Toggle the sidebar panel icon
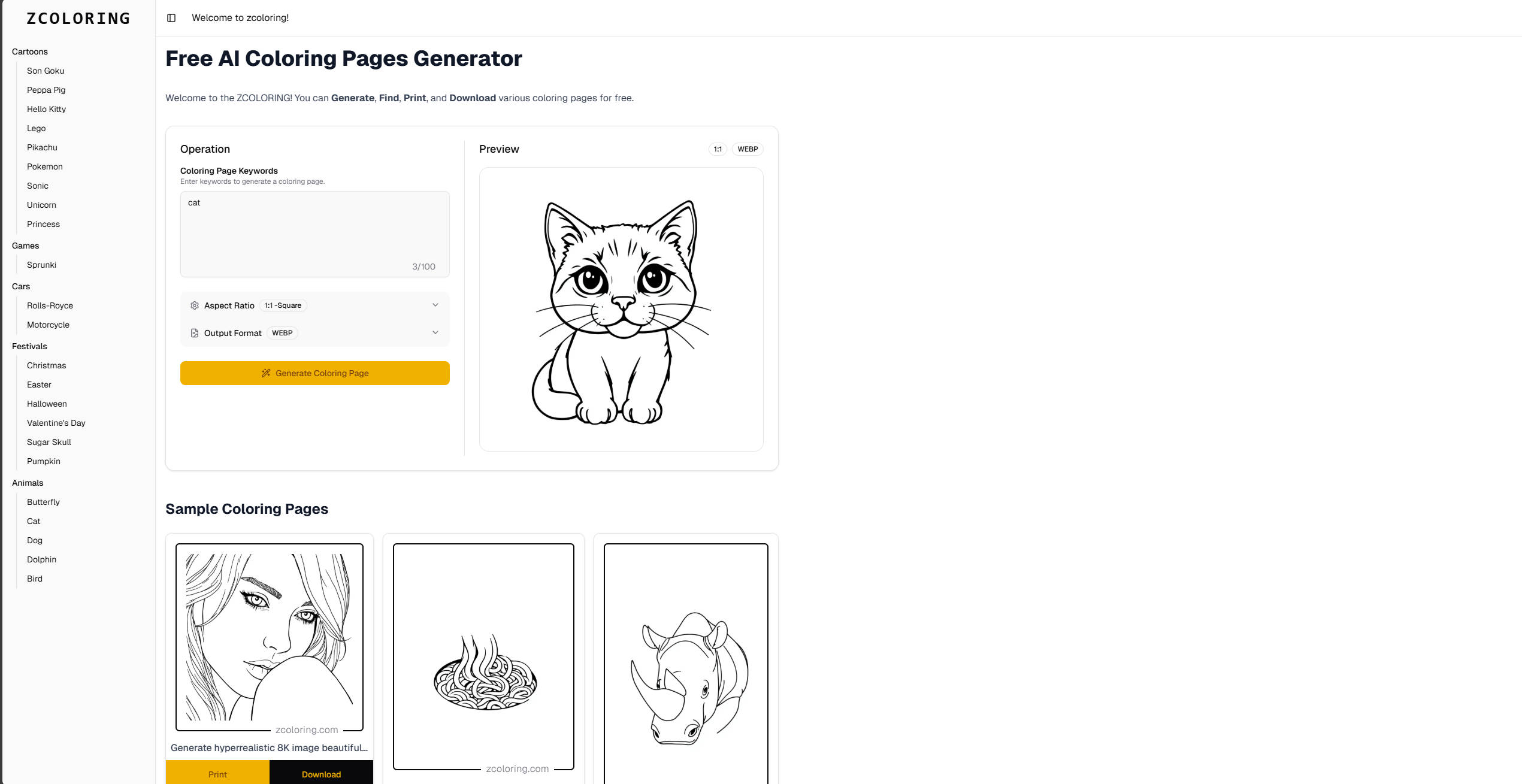Screen dimensions: 1522x784 [x=171, y=18]
